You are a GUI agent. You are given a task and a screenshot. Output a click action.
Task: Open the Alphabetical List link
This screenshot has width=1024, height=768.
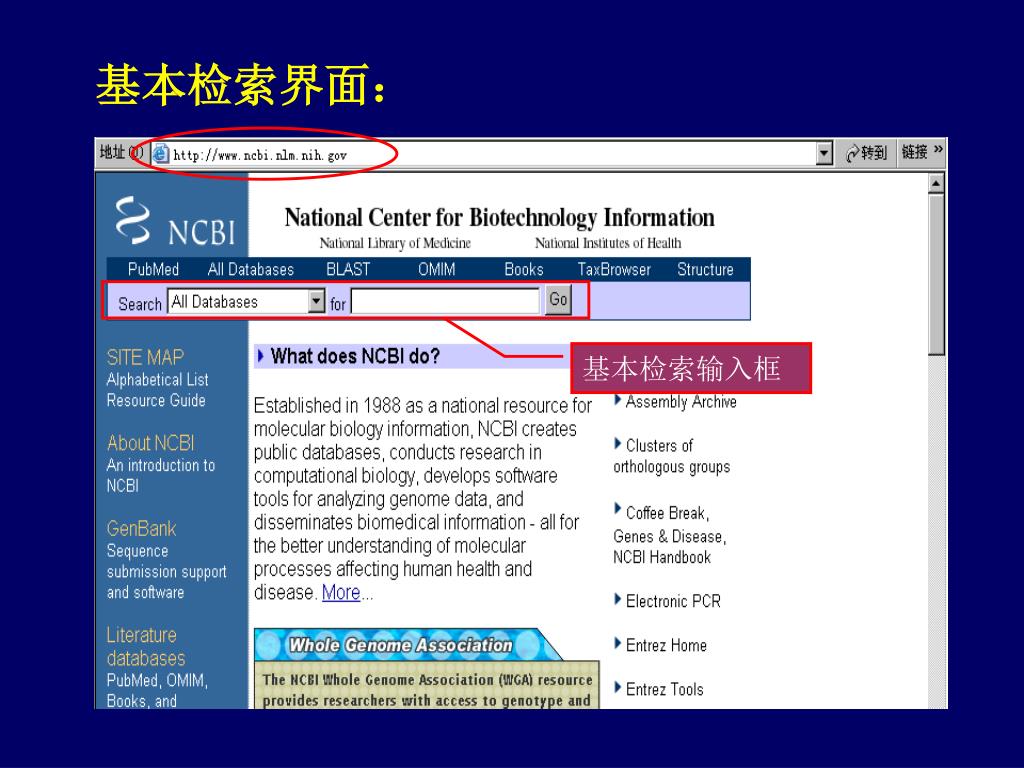[x=157, y=379]
